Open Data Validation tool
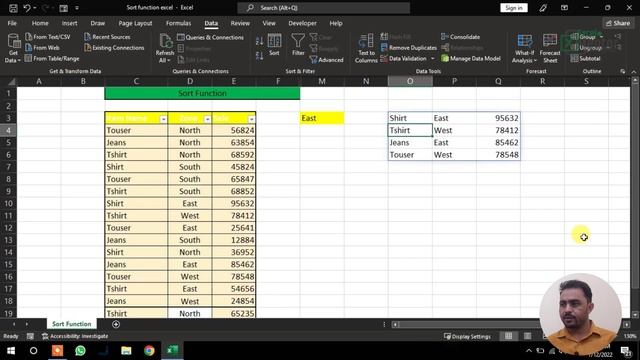The width and height of the screenshot is (640, 360). 403,58
